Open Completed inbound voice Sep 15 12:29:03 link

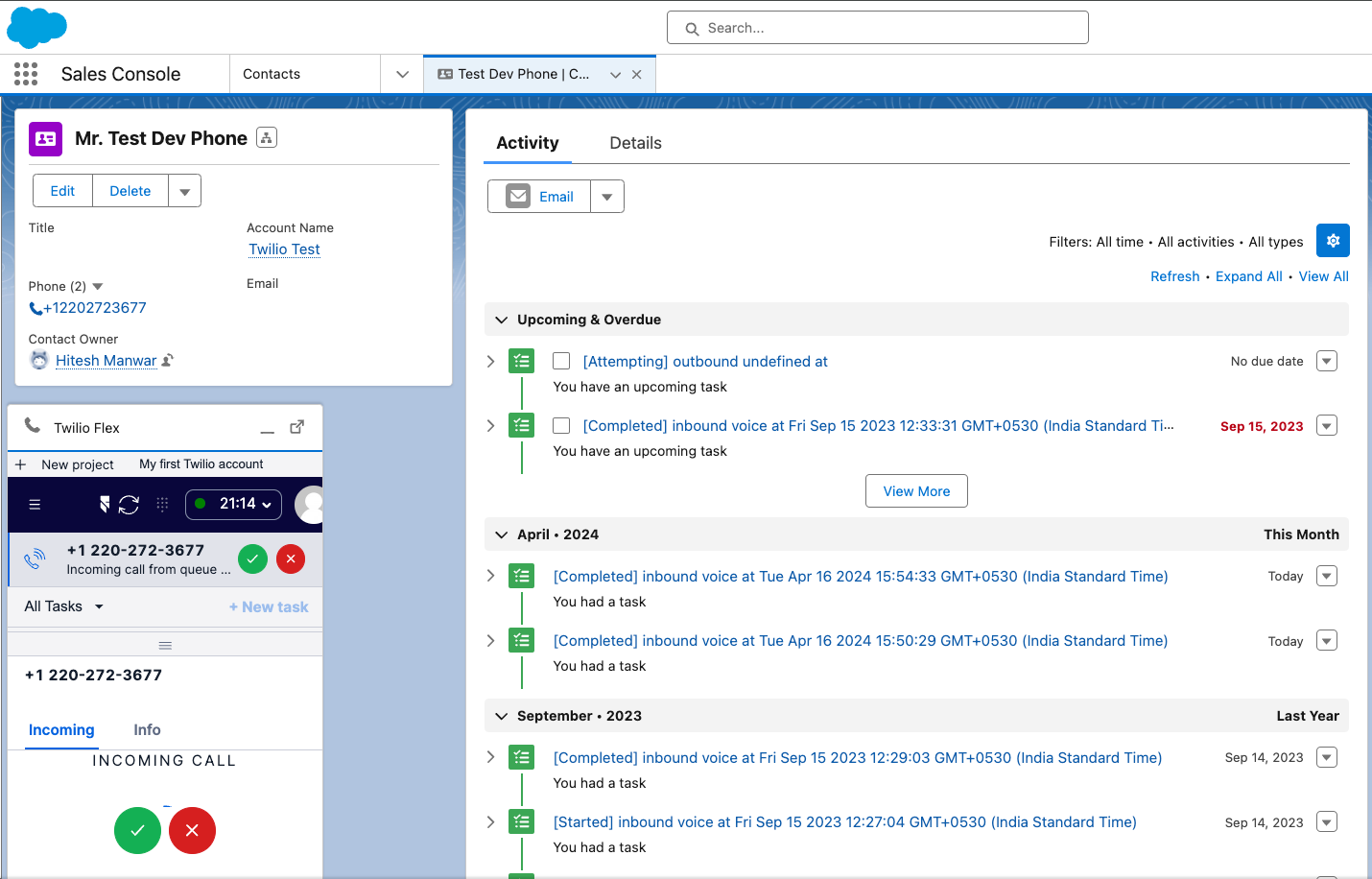858,758
